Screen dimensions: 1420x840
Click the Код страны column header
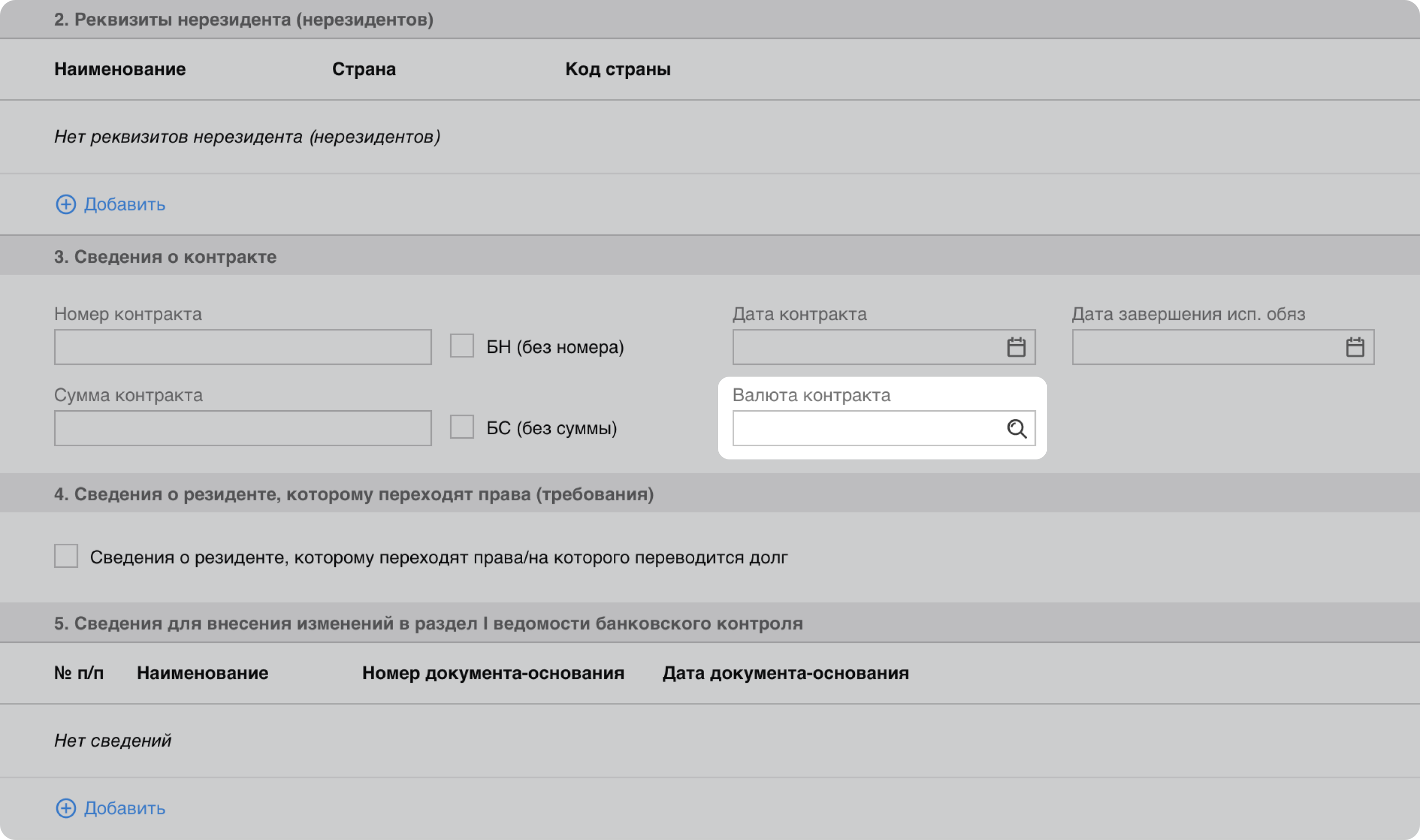tap(617, 69)
